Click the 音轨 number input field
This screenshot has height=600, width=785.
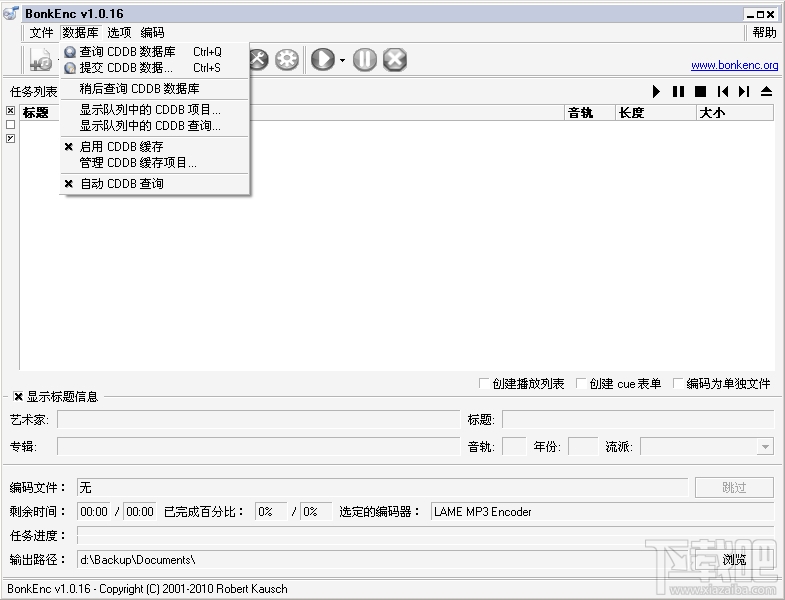[x=514, y=446]
